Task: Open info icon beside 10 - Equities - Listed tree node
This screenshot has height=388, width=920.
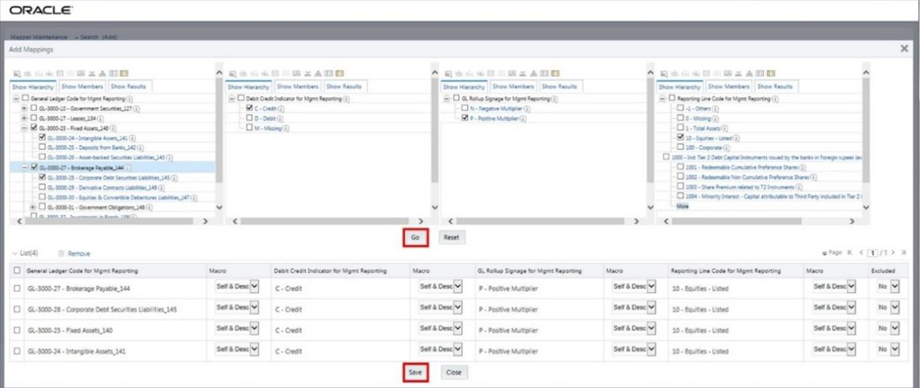Action: pos(736,137)
